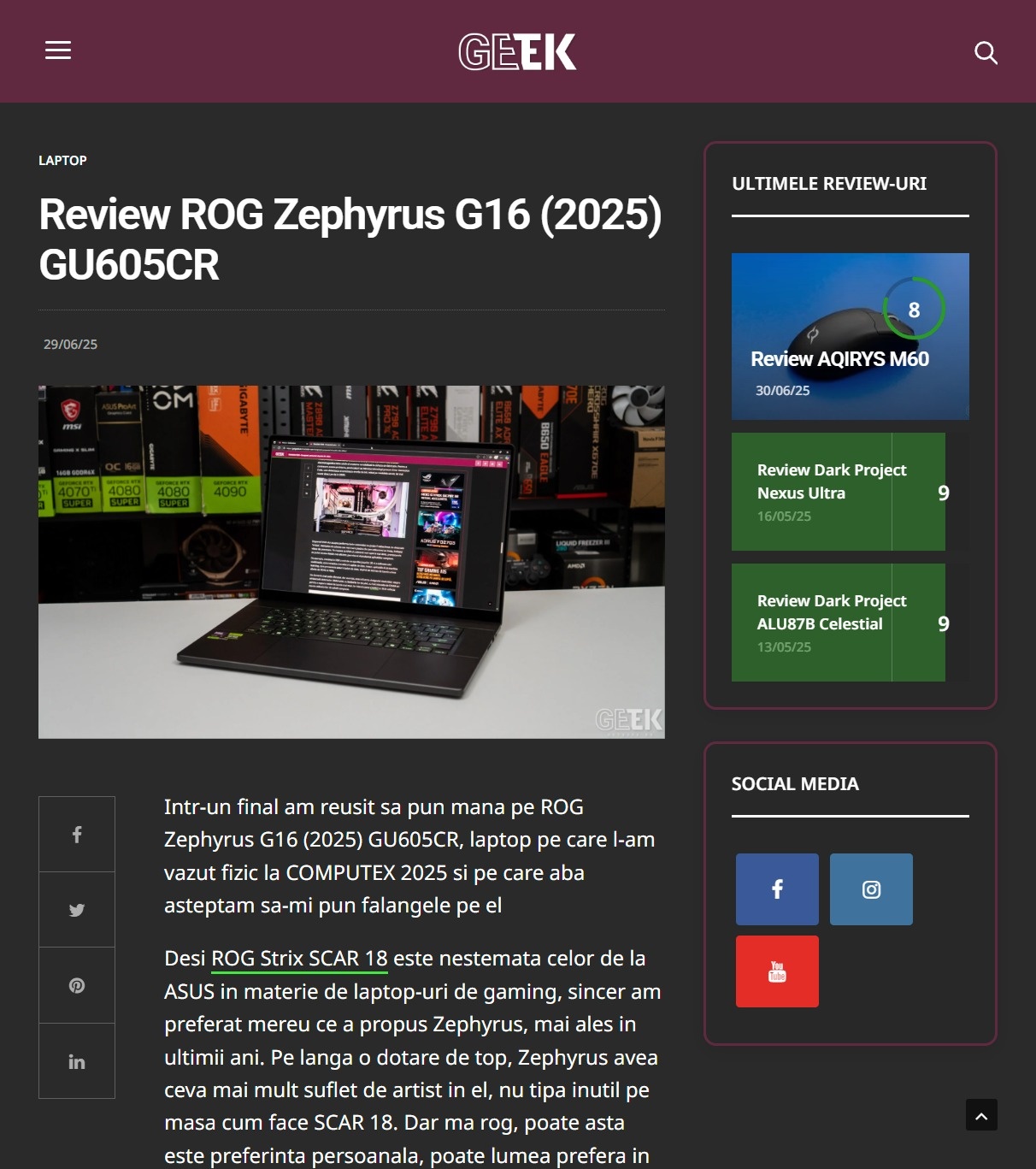The height and width of the screenshot is (1169, 1036).
Task: Visit the GEEK Instagram profile tile
Action: pyautogui.click(x=871, y=889)
